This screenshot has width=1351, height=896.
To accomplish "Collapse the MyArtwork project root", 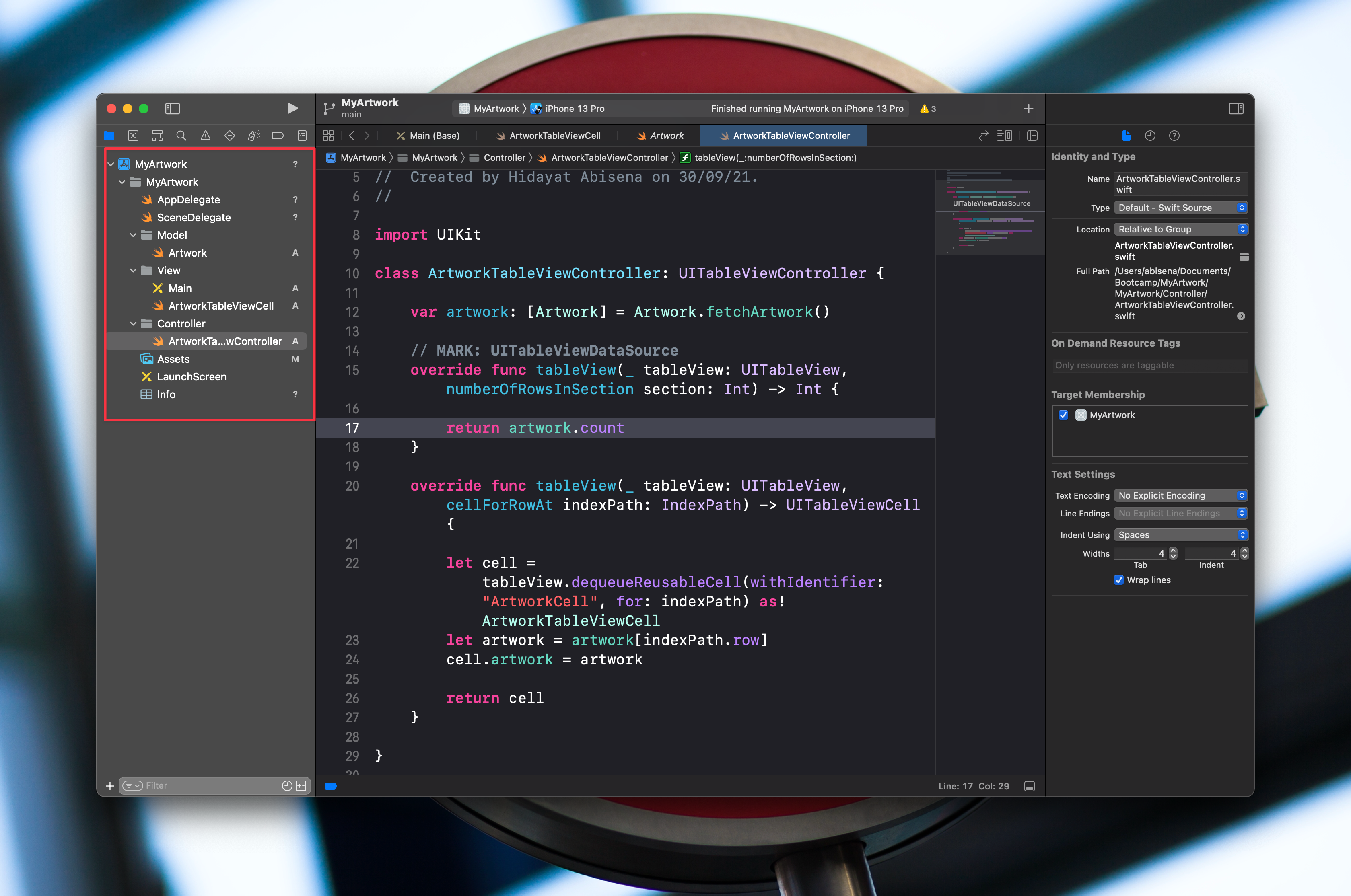I will coord(111,164).
